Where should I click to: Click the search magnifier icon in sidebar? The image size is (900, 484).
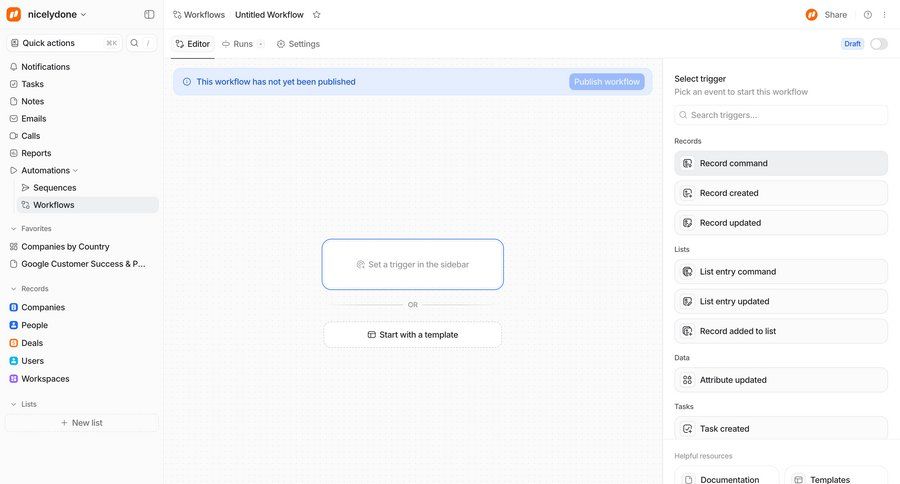(x=135, y=43)
